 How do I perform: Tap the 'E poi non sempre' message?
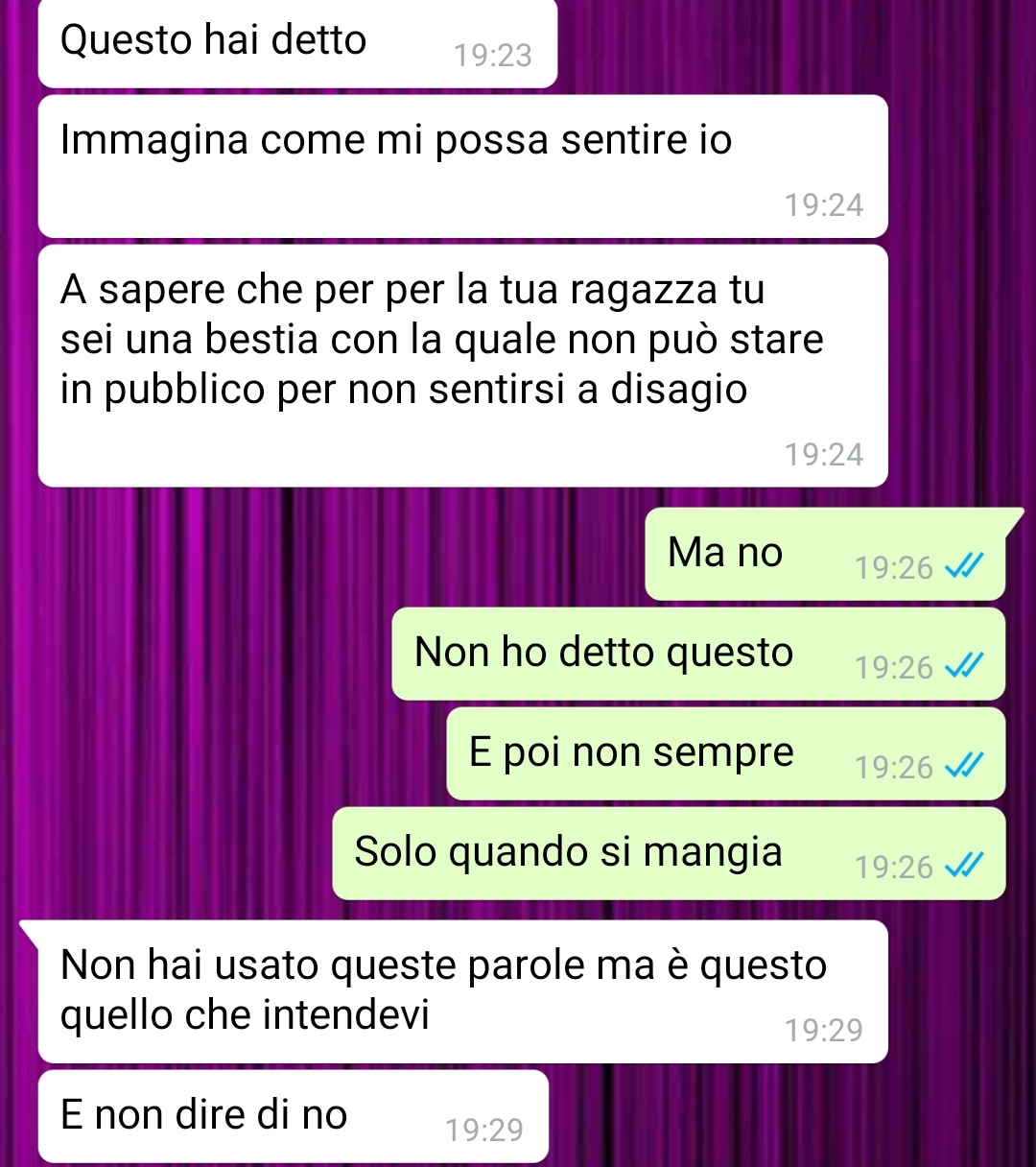[726, 753]
